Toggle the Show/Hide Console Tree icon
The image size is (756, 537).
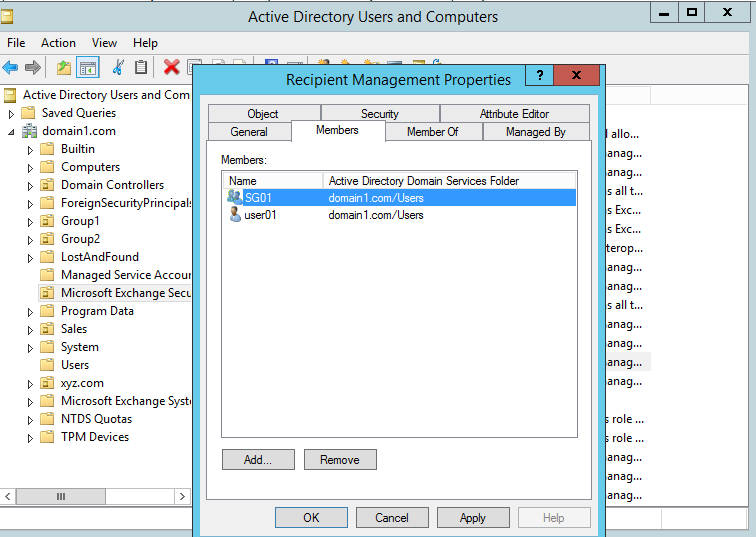tap(88, 67)
